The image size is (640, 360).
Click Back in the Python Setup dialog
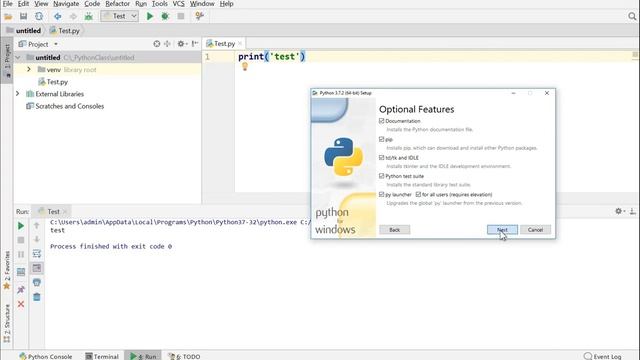pos(394,230)
